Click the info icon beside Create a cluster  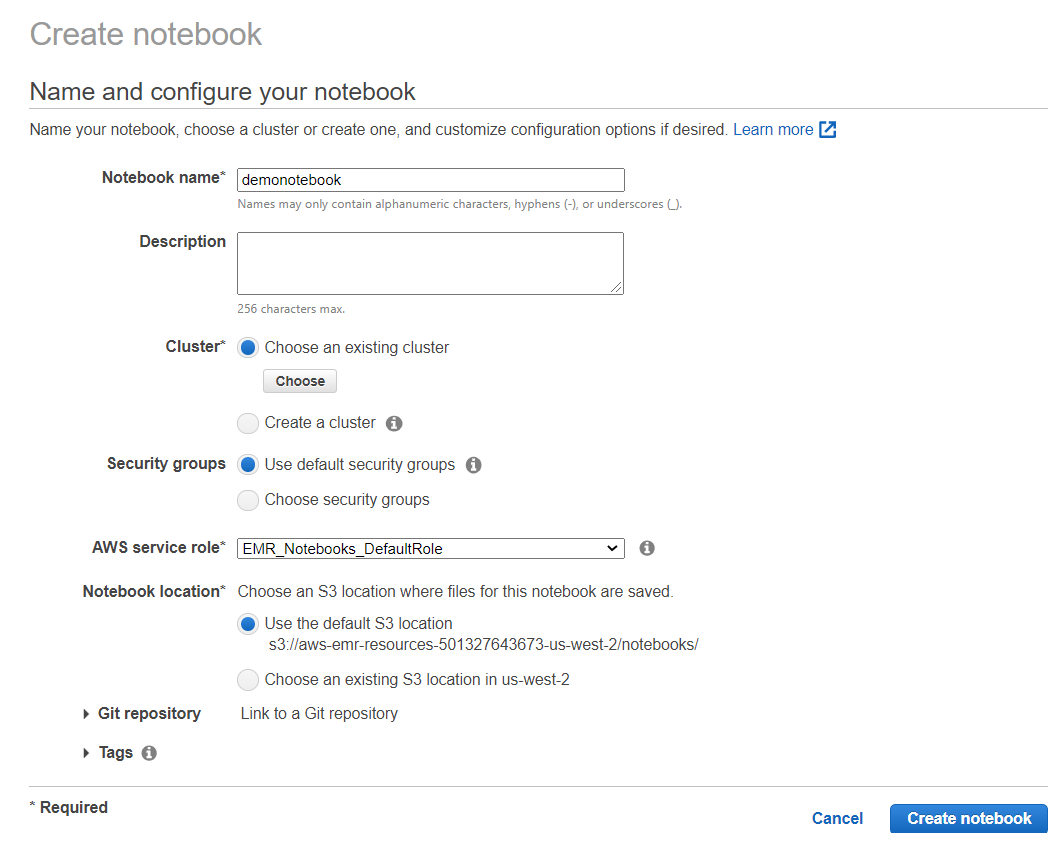pyautogui.click(x=393, y=423)
